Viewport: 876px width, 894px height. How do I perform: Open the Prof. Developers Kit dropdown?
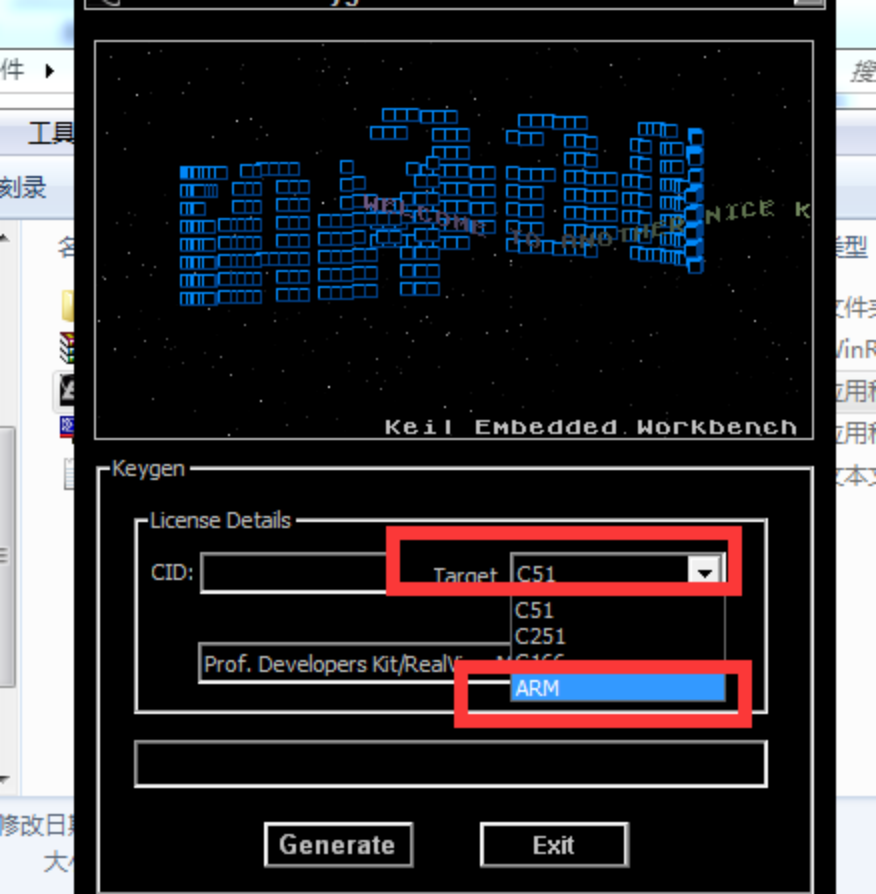(355, 664)
